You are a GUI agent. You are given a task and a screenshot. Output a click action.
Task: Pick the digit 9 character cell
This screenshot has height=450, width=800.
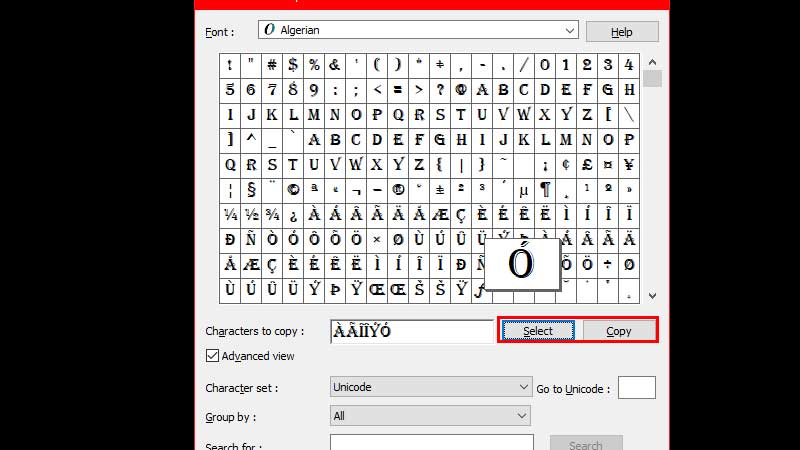point(314,90)
